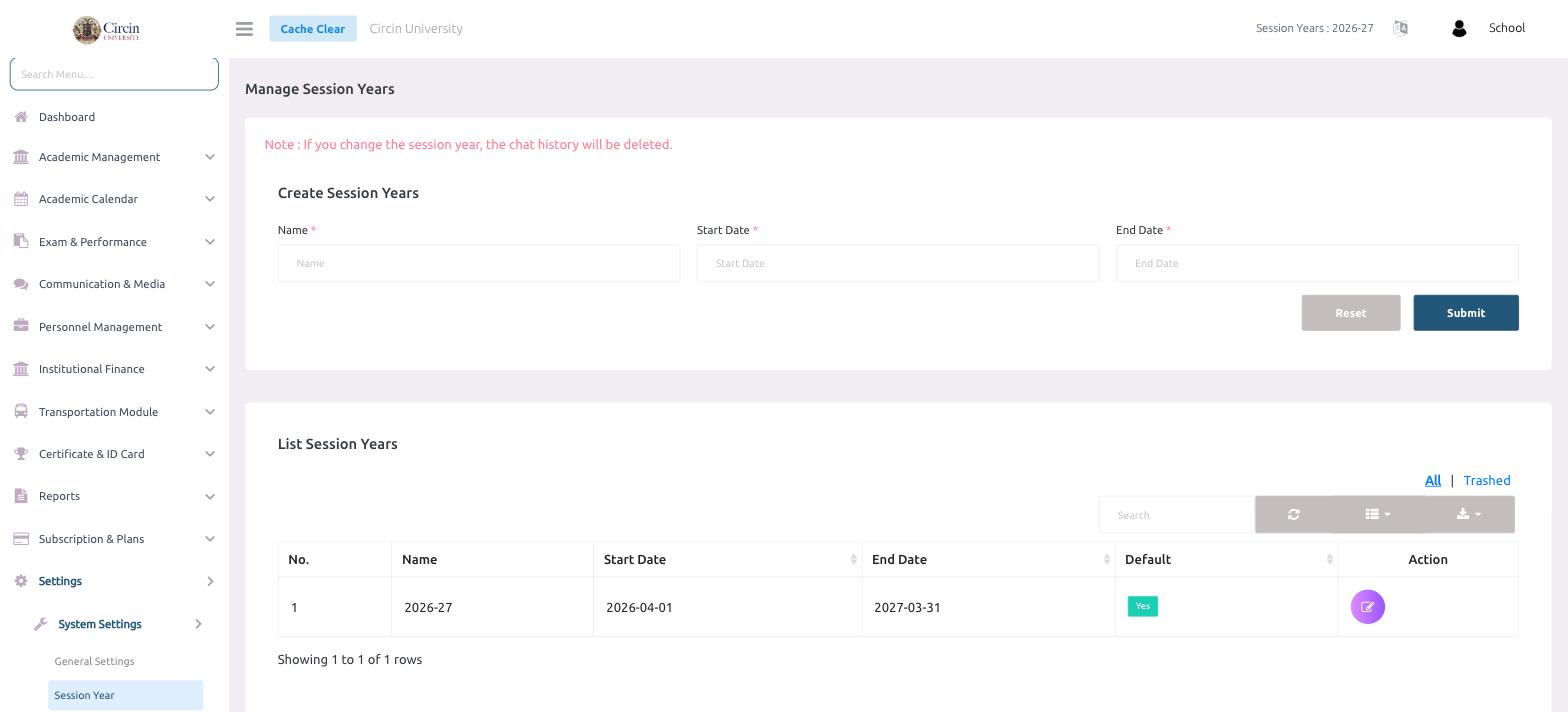Click the Reports document icon
This screenshot has height=712, width=1568.
click(21, 496)
